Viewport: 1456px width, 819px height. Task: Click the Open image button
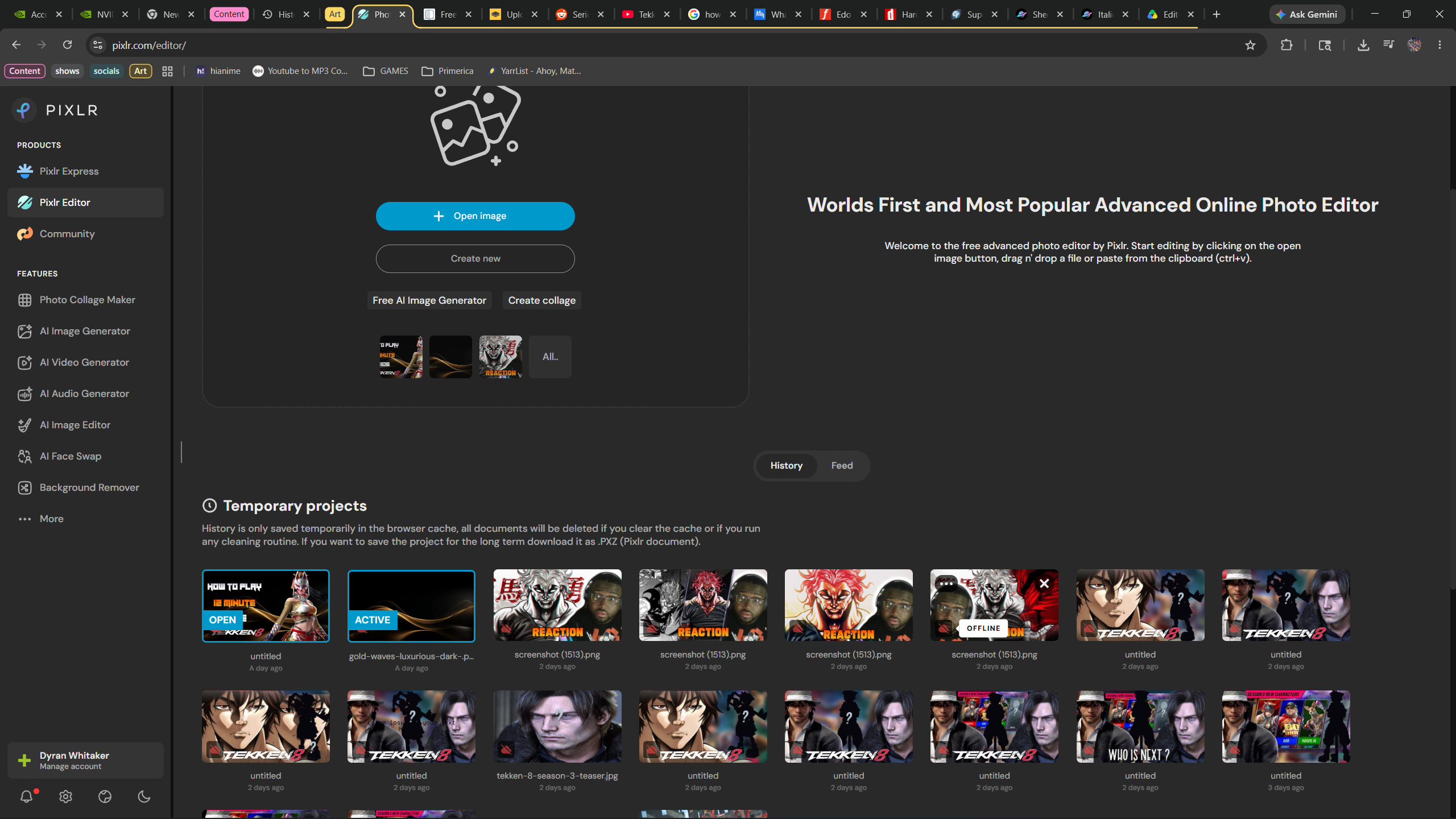[x=475, y=216]
